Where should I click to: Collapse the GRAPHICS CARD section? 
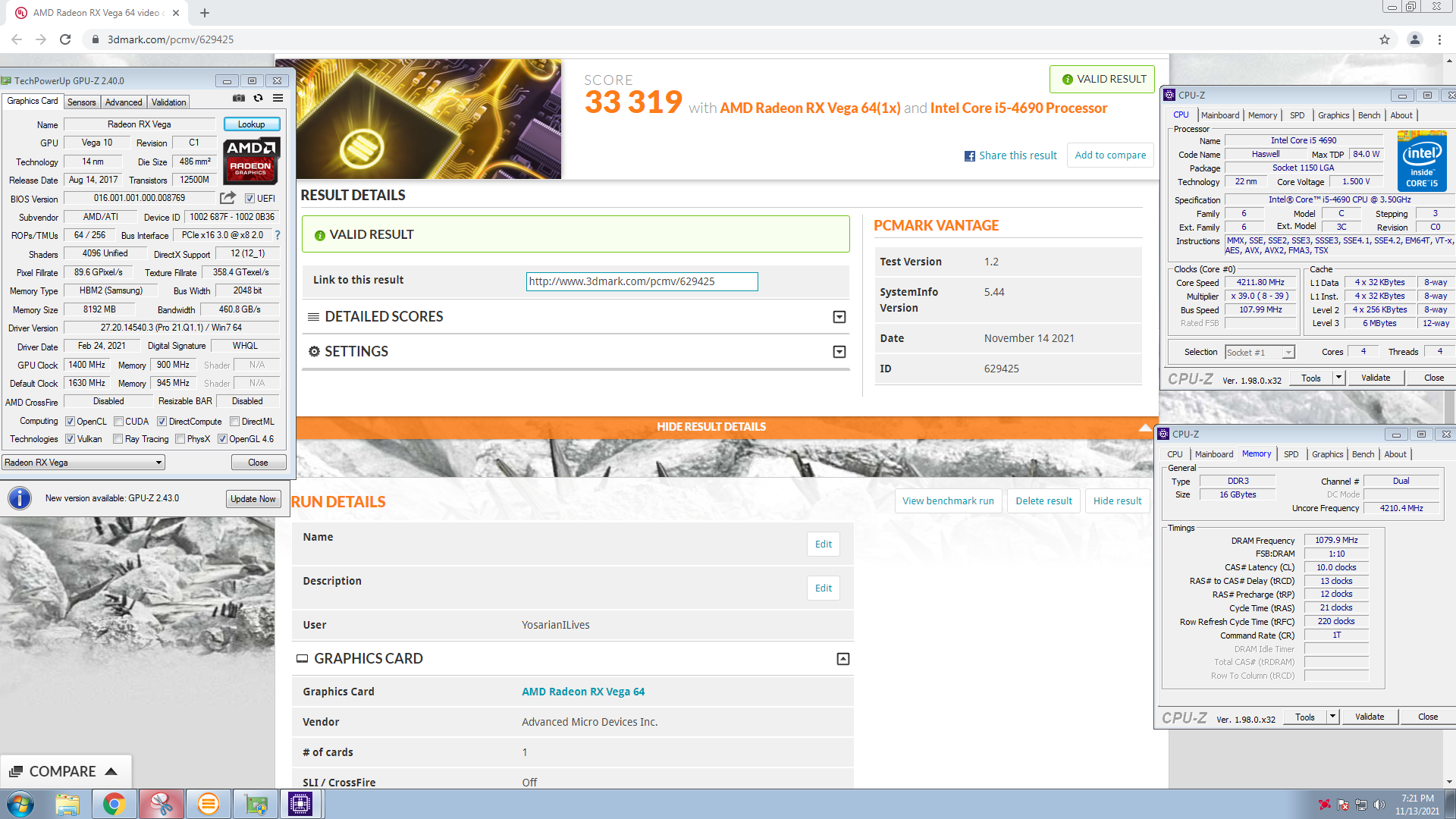[x=843, y=659]
